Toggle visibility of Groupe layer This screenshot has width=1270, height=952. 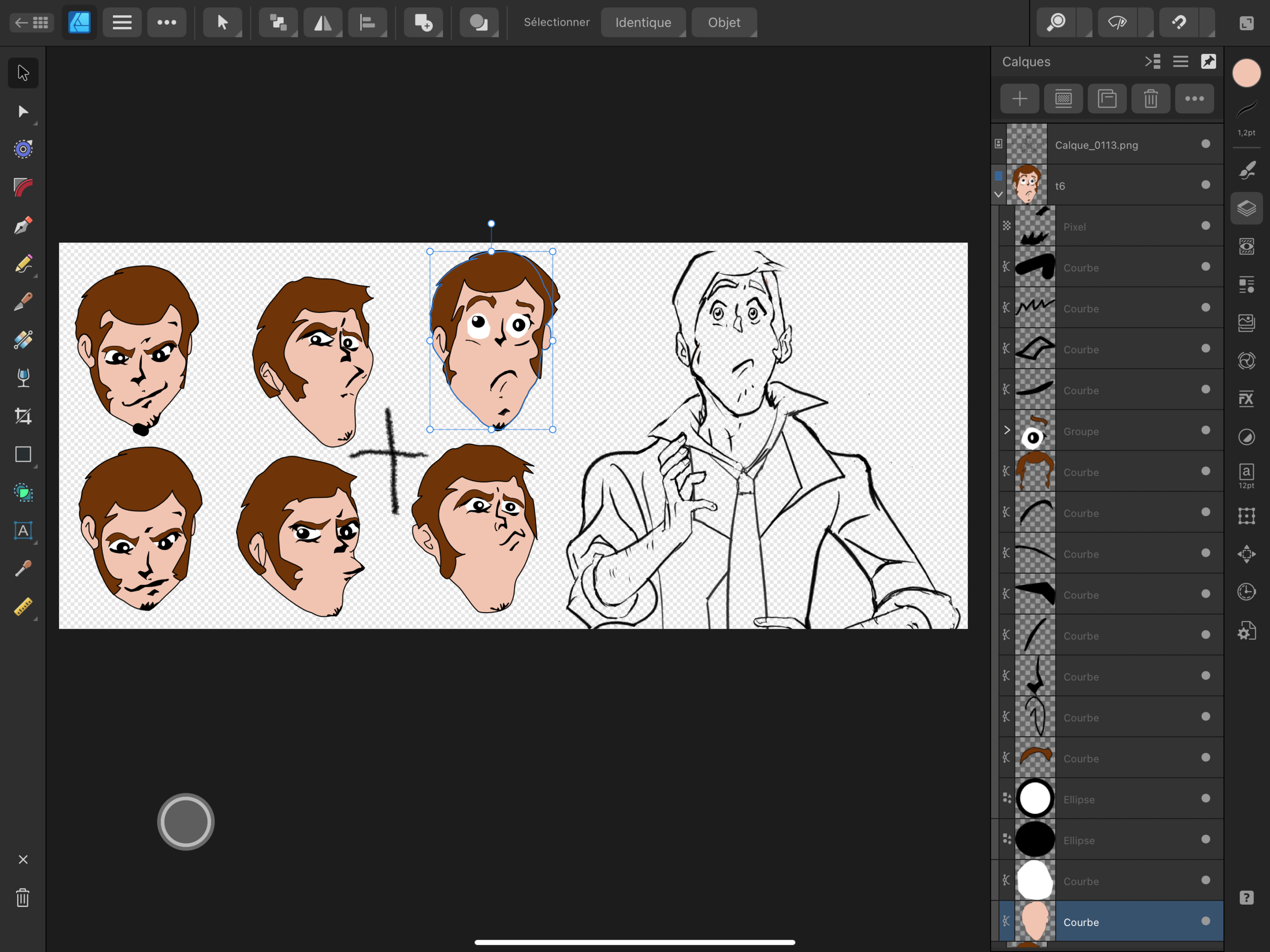pos(1205,430)
